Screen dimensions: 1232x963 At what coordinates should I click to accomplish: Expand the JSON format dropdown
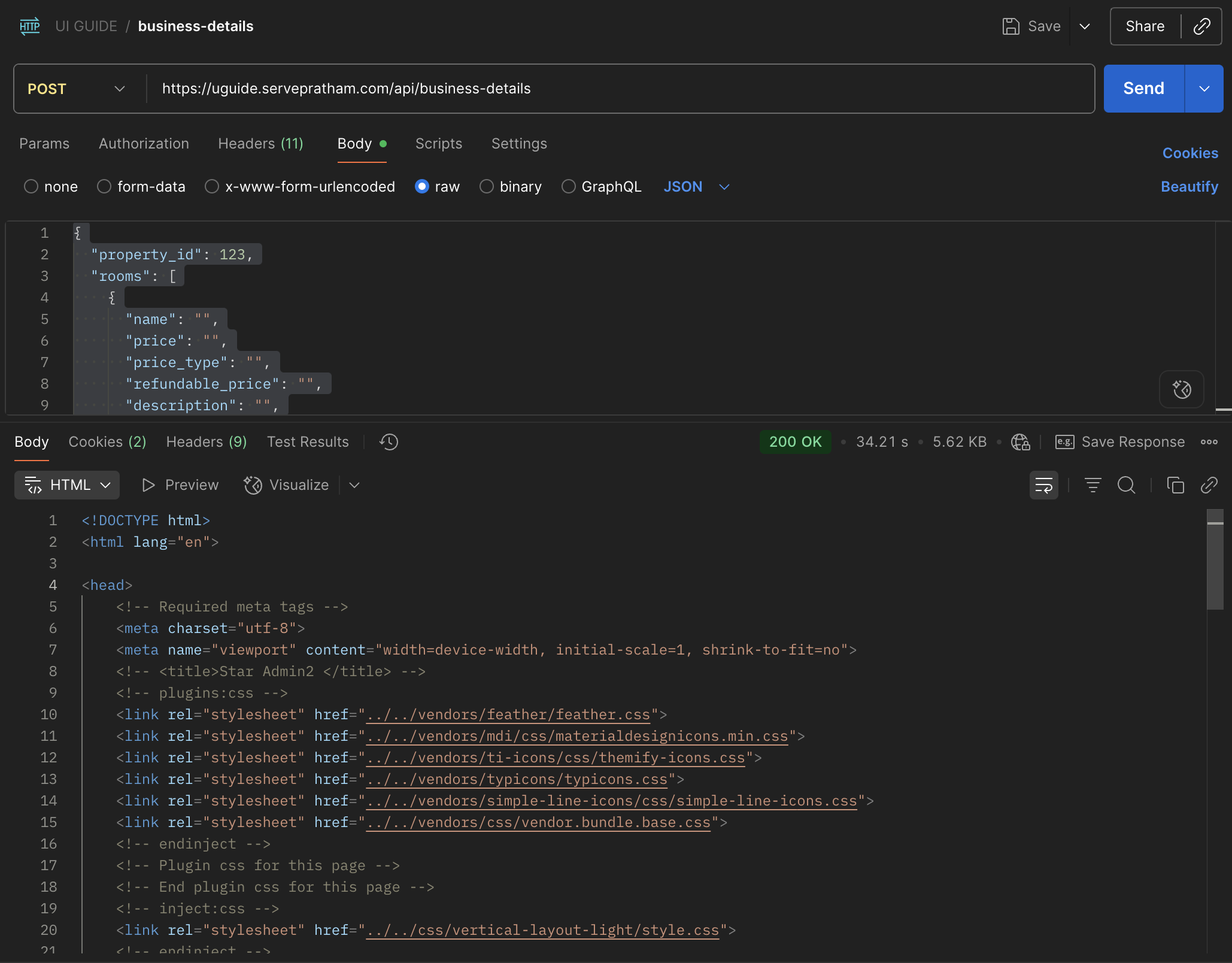coord(697,187)
